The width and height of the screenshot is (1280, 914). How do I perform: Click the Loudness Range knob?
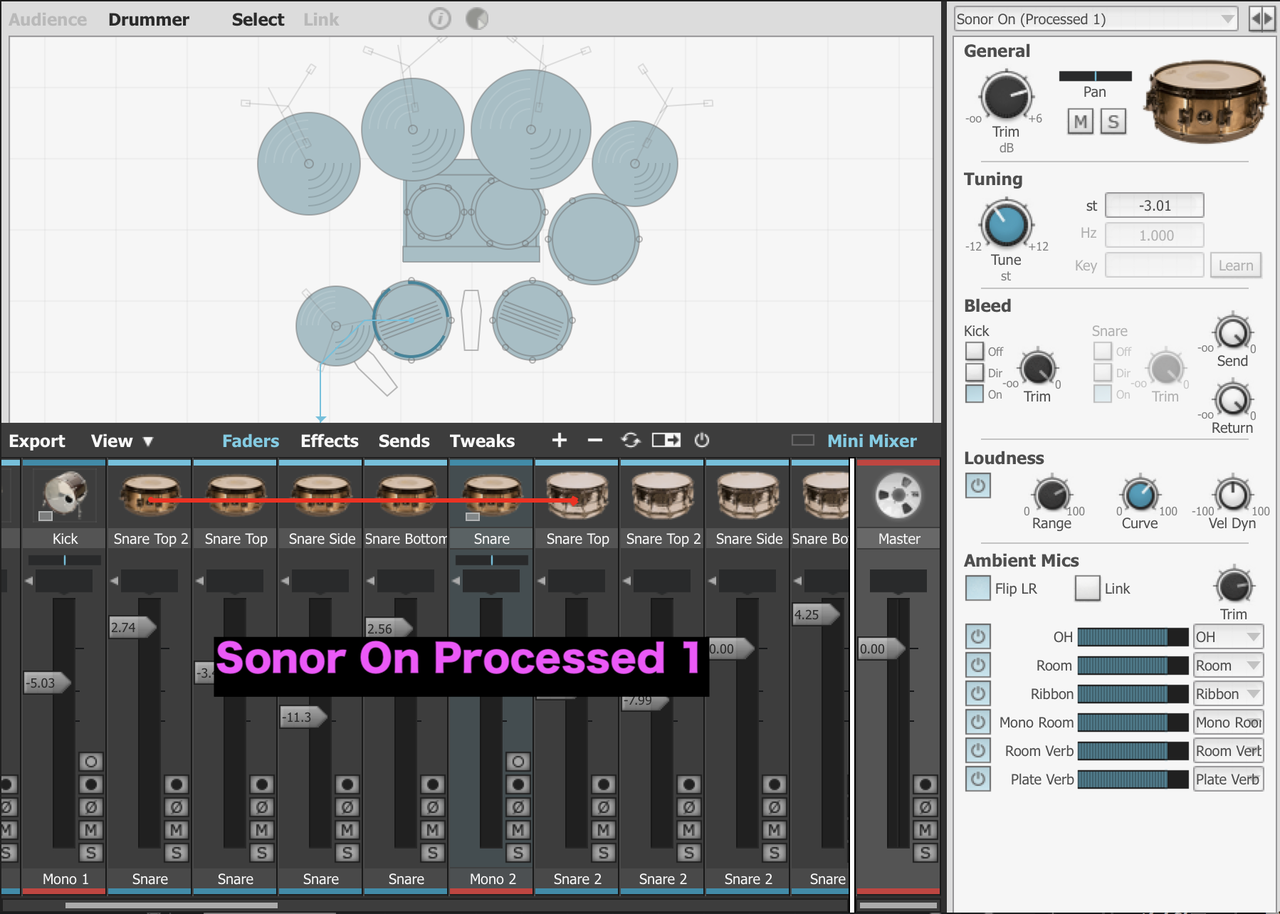(x=1051, y=495)
